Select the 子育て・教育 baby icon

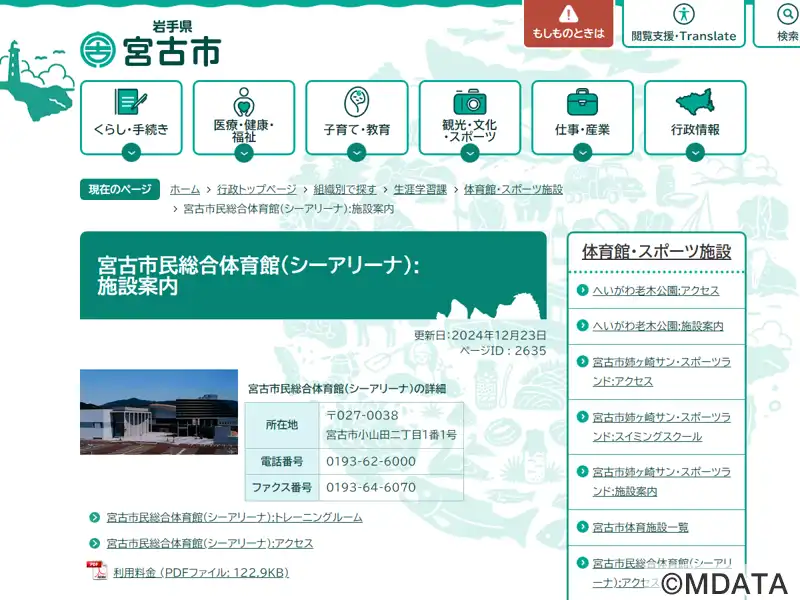pos(357,102)
